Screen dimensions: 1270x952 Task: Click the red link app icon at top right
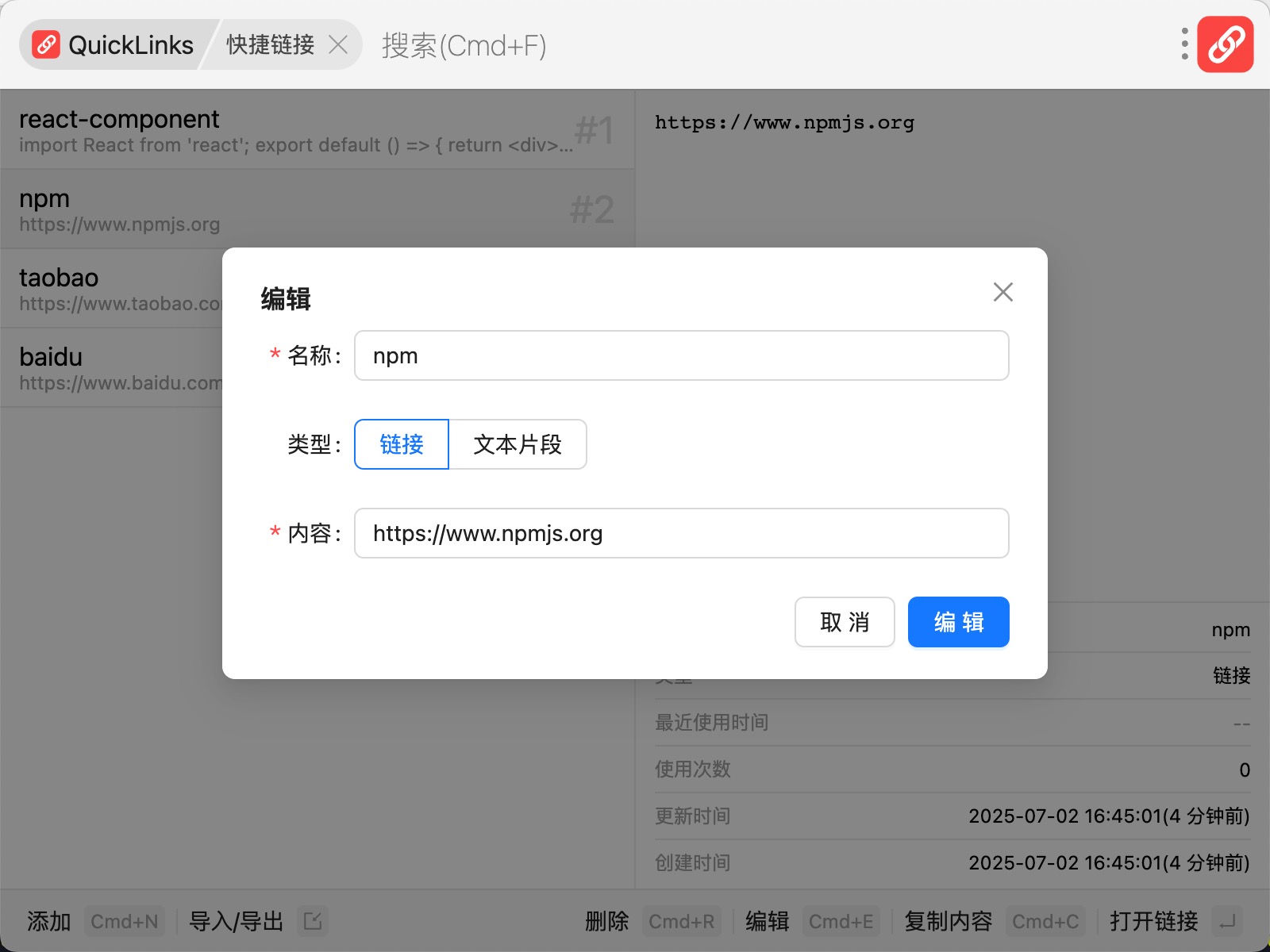[x=1226, y=44]
